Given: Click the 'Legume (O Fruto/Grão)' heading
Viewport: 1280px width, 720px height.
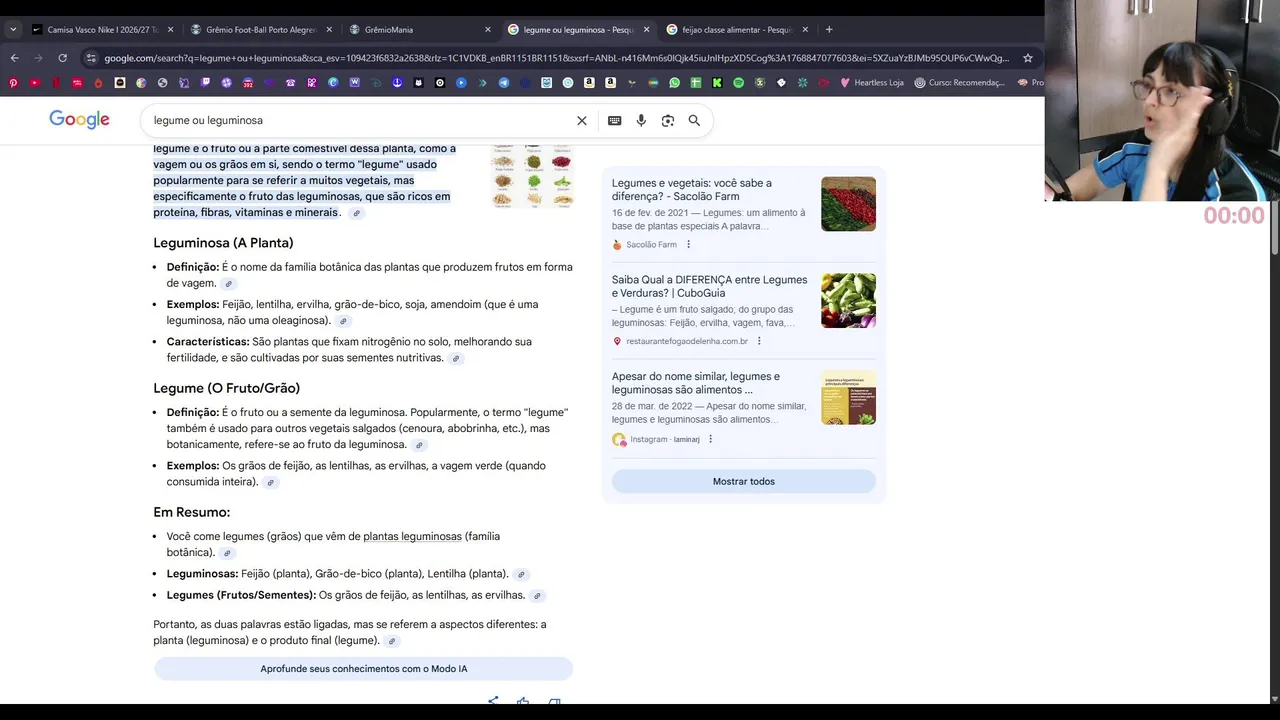Looking at the screenshot, I should point(226,388).
